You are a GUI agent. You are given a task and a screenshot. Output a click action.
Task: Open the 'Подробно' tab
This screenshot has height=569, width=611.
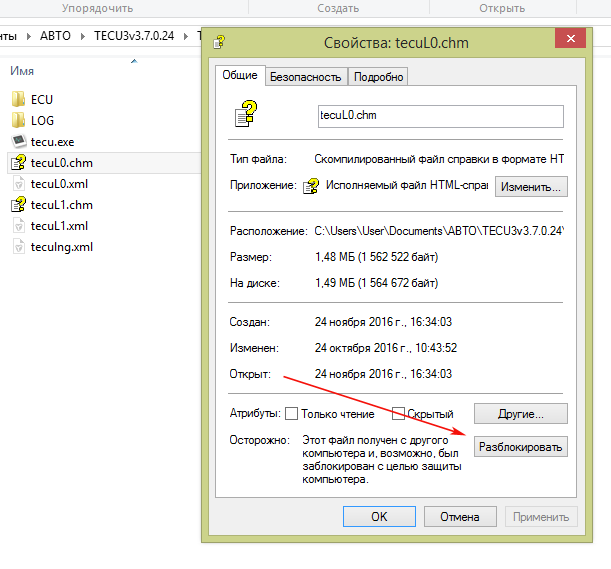coord(378,77)
